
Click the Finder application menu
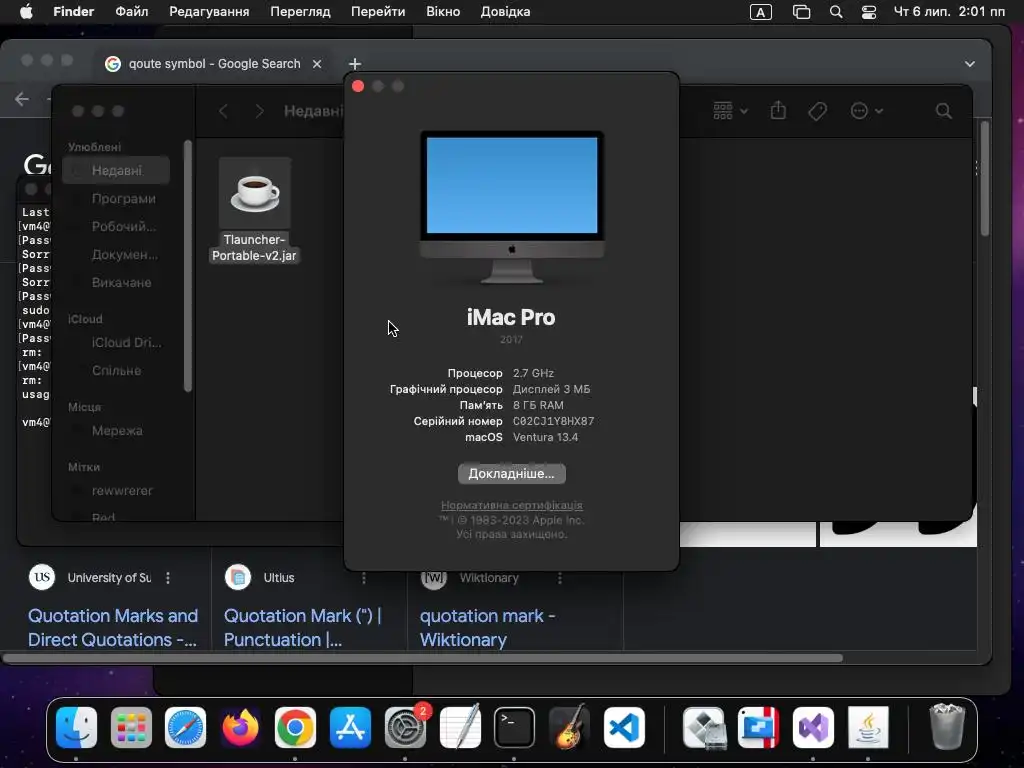73,12
